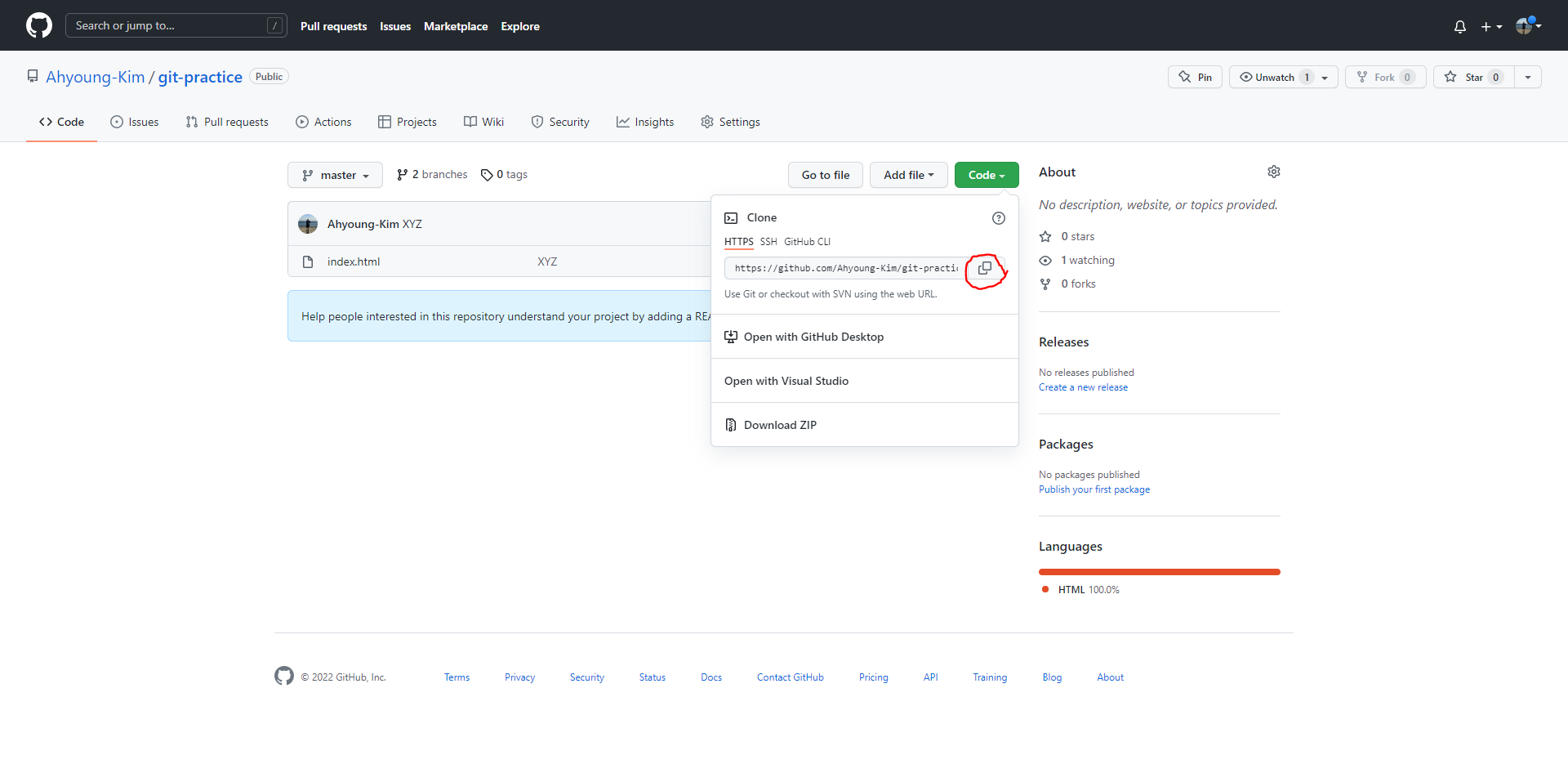
Task: Click the HTML language bar
Action: [1160, 572]
